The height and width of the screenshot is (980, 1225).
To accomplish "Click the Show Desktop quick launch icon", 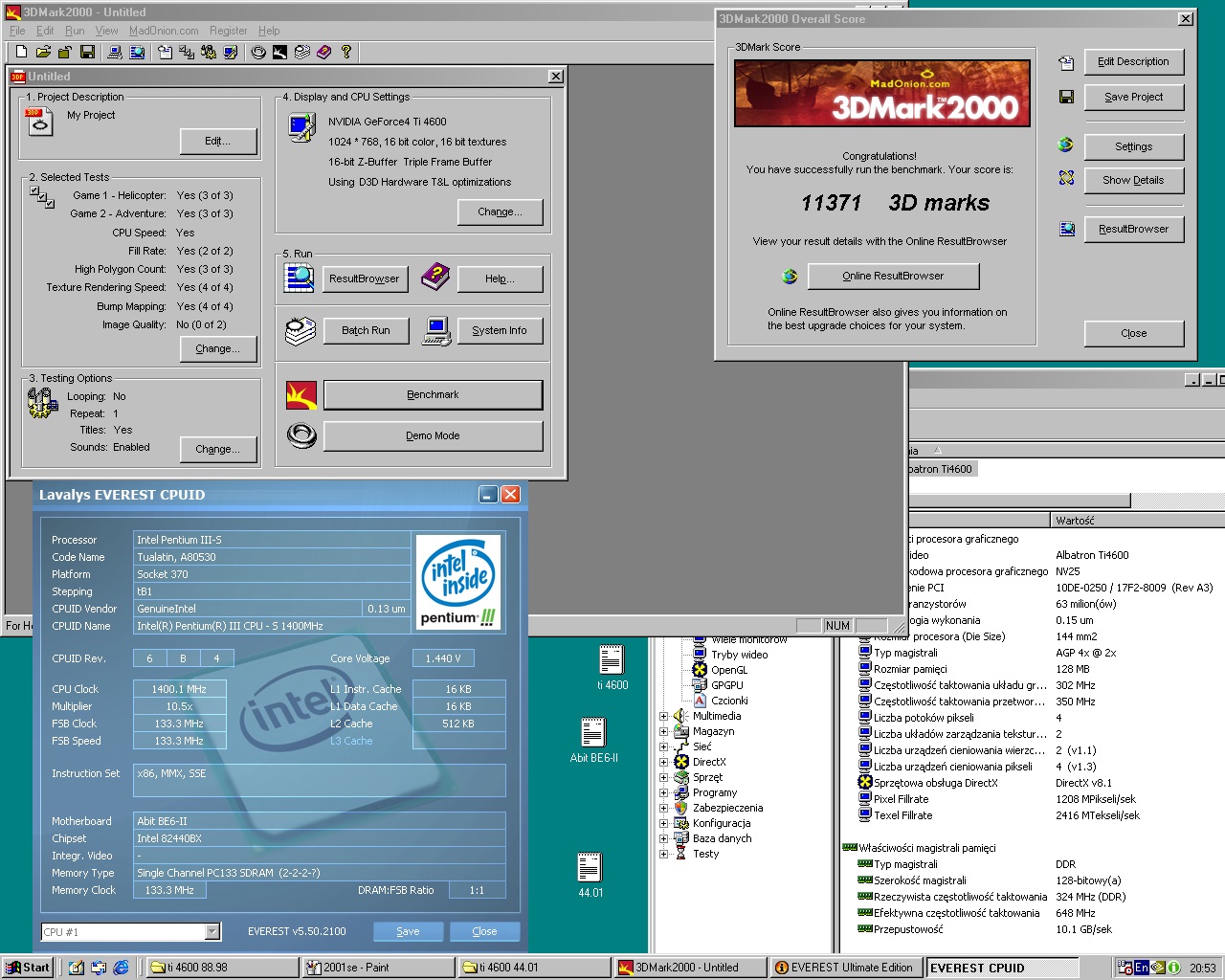I will (x=77, y=968).
